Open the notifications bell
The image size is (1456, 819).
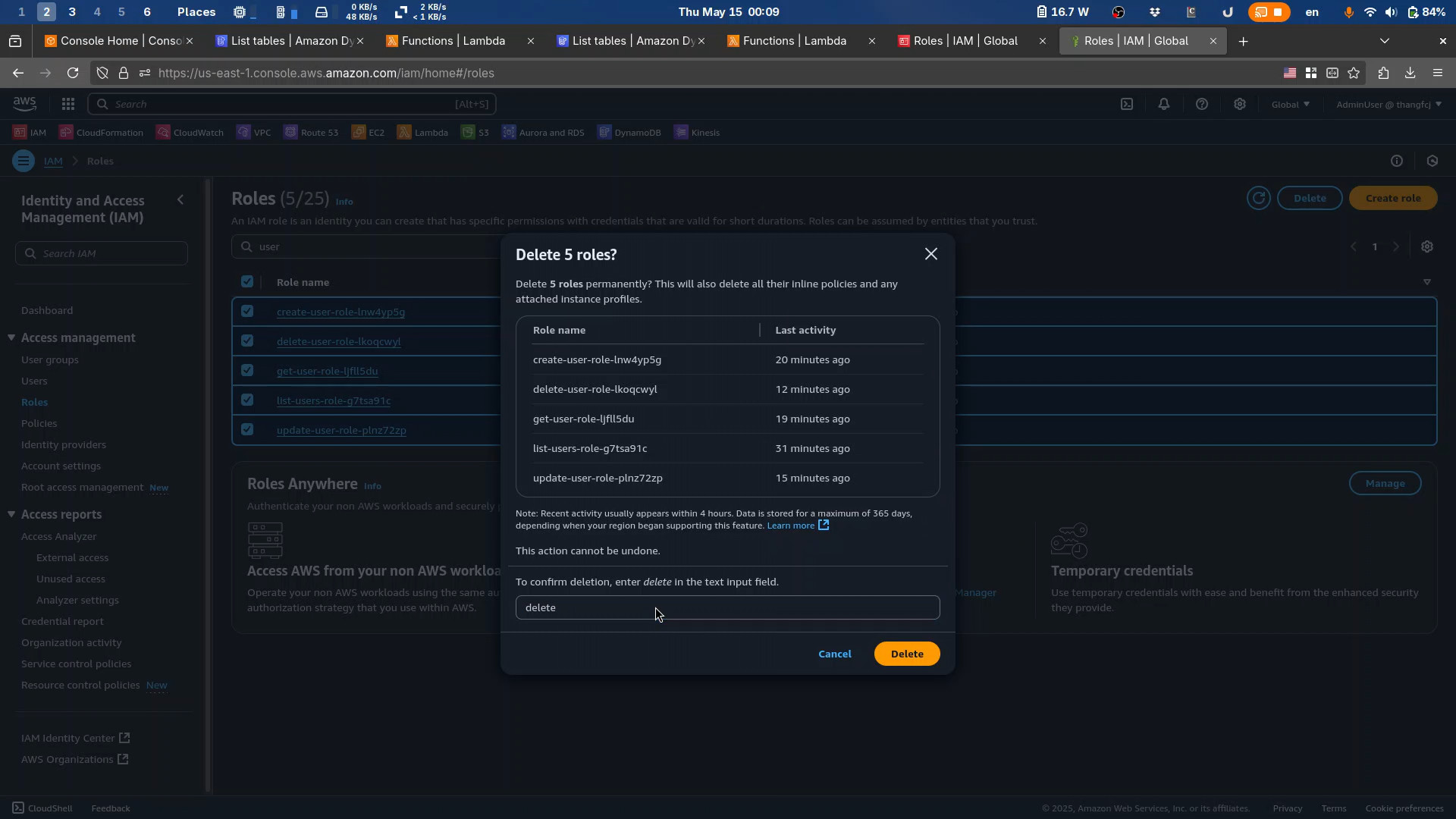click(x=1164, y=104)
